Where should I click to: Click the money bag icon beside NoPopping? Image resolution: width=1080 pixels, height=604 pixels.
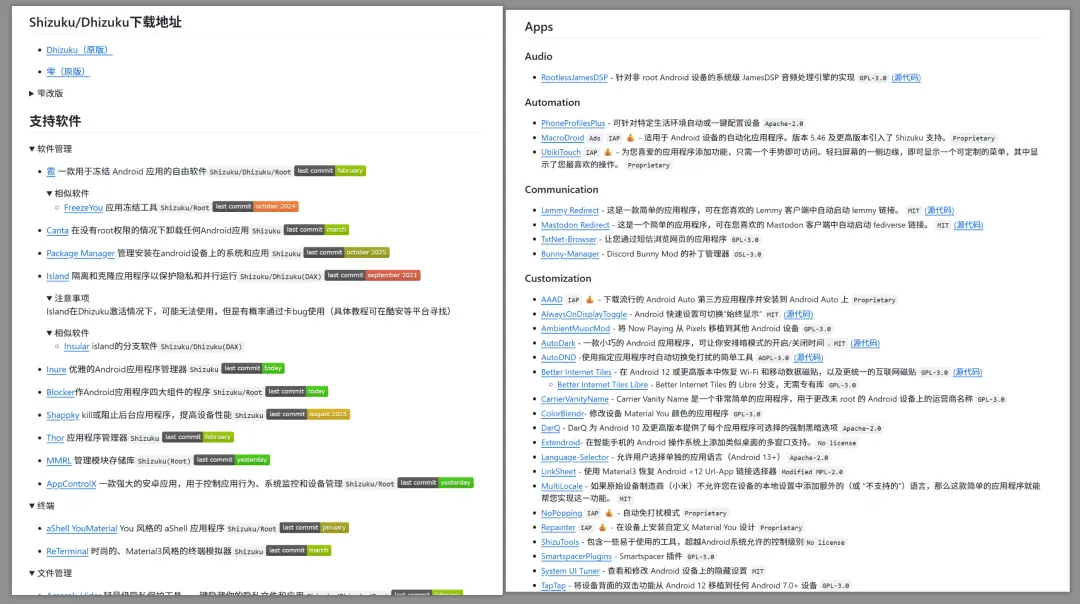(608, 513)
